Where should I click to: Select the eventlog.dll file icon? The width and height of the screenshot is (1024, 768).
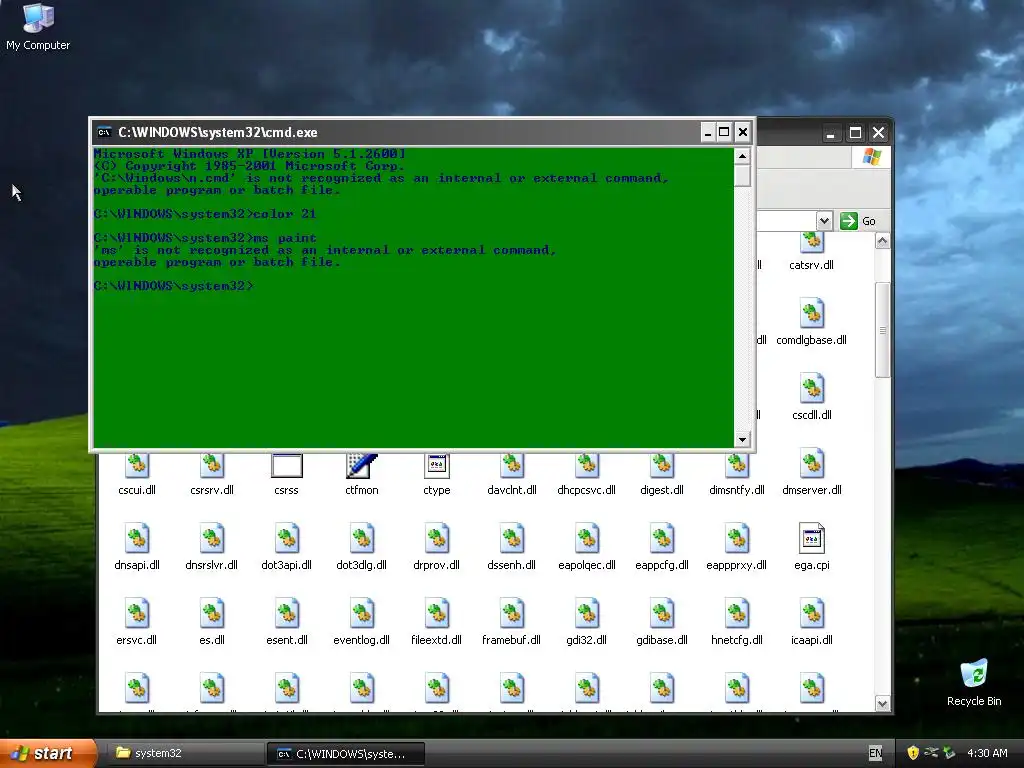(361, 622)
